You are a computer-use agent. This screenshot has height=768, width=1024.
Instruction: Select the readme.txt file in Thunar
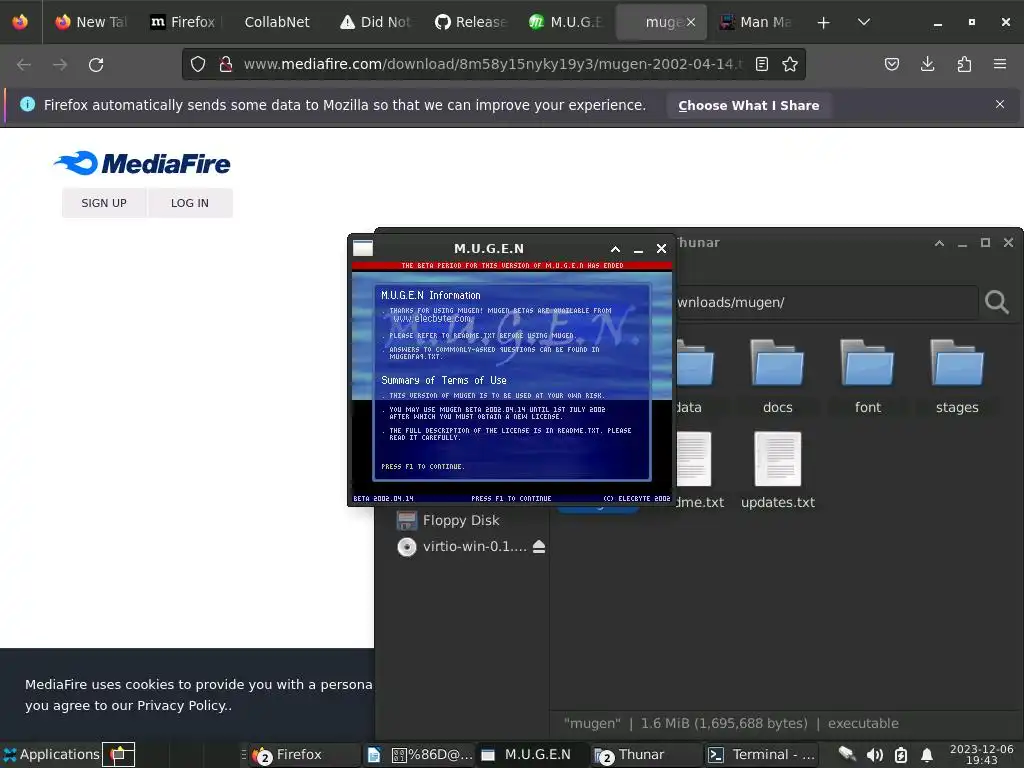click(699, 471)
